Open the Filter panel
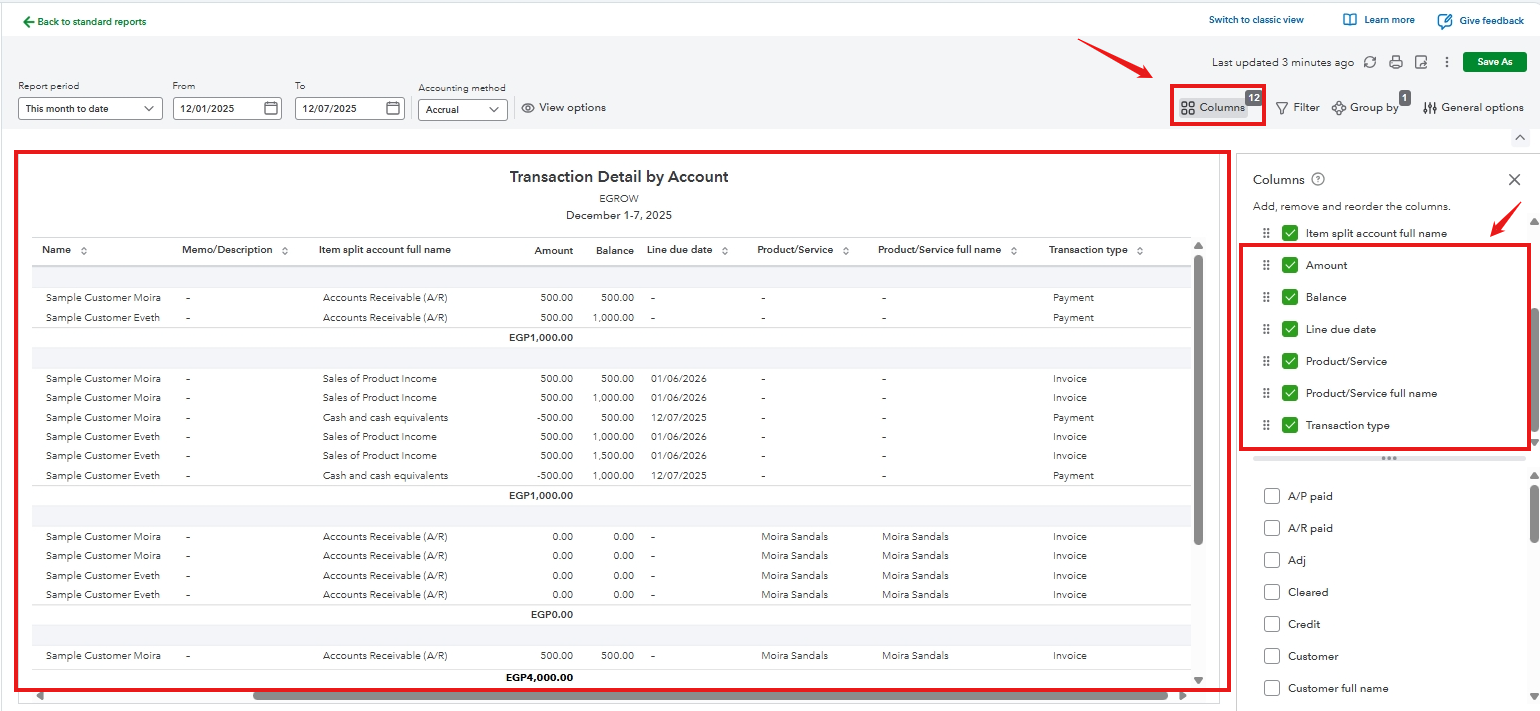This screenshot has width=1540, height=711. point(1298,108)
